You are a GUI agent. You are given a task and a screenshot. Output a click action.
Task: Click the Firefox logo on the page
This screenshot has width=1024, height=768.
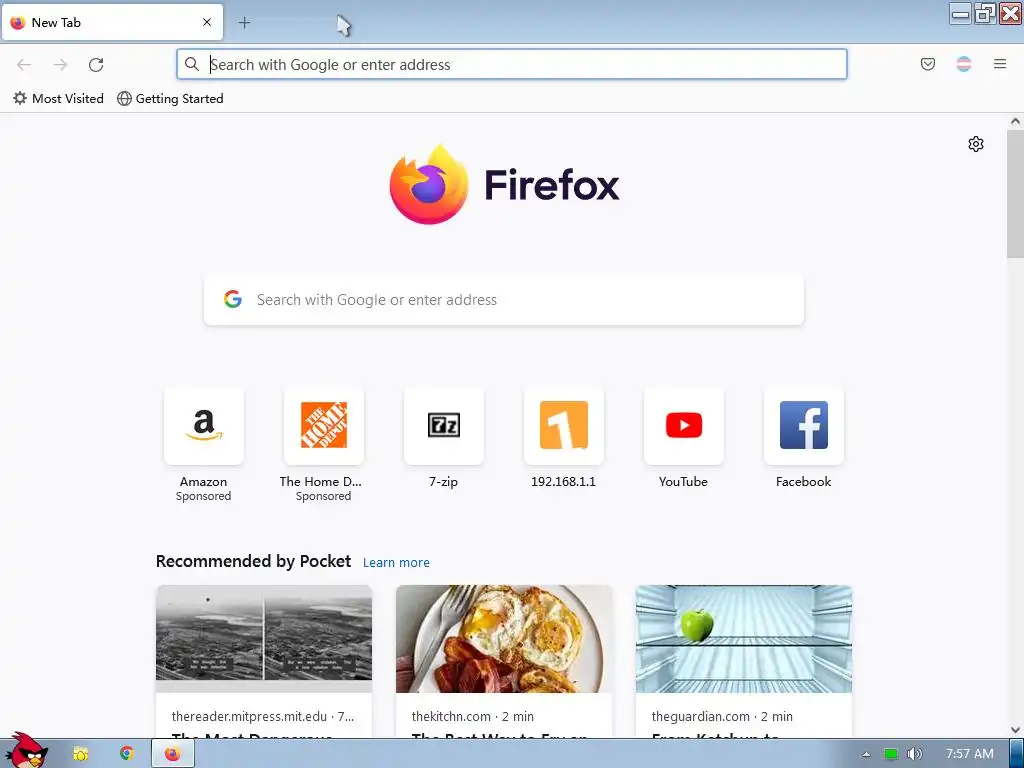pyautogui.click(x=504, y=184)
